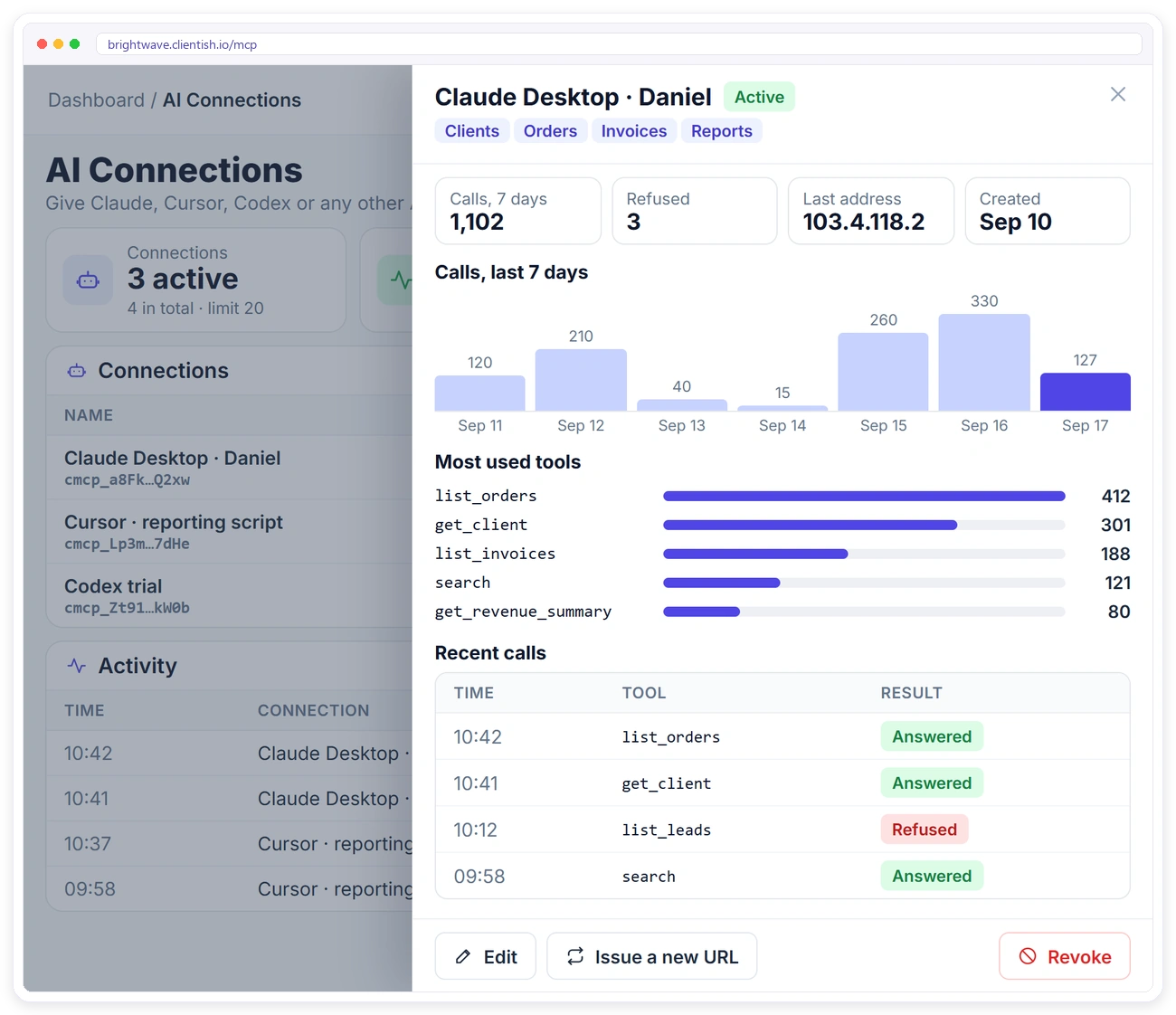Click the Calls, 7 days stat card
The image size is (1176, 1015).
518,211
